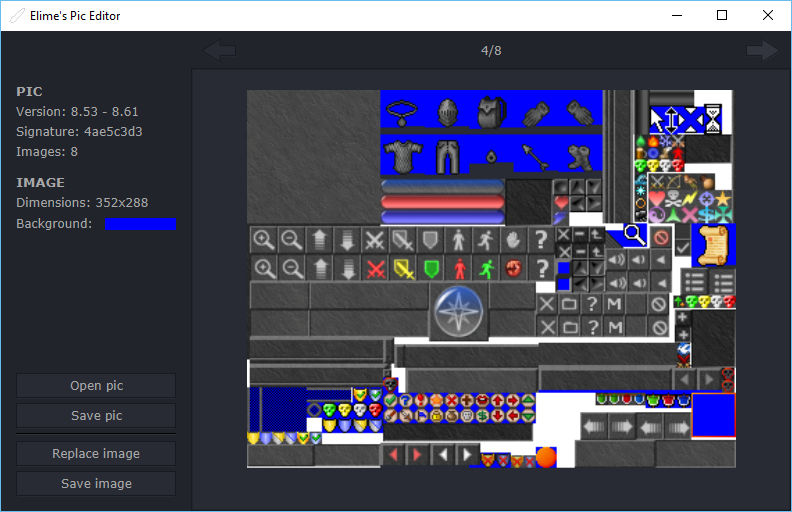Go to previous image with left arrow
792x512 pixels.
(219, 50)
